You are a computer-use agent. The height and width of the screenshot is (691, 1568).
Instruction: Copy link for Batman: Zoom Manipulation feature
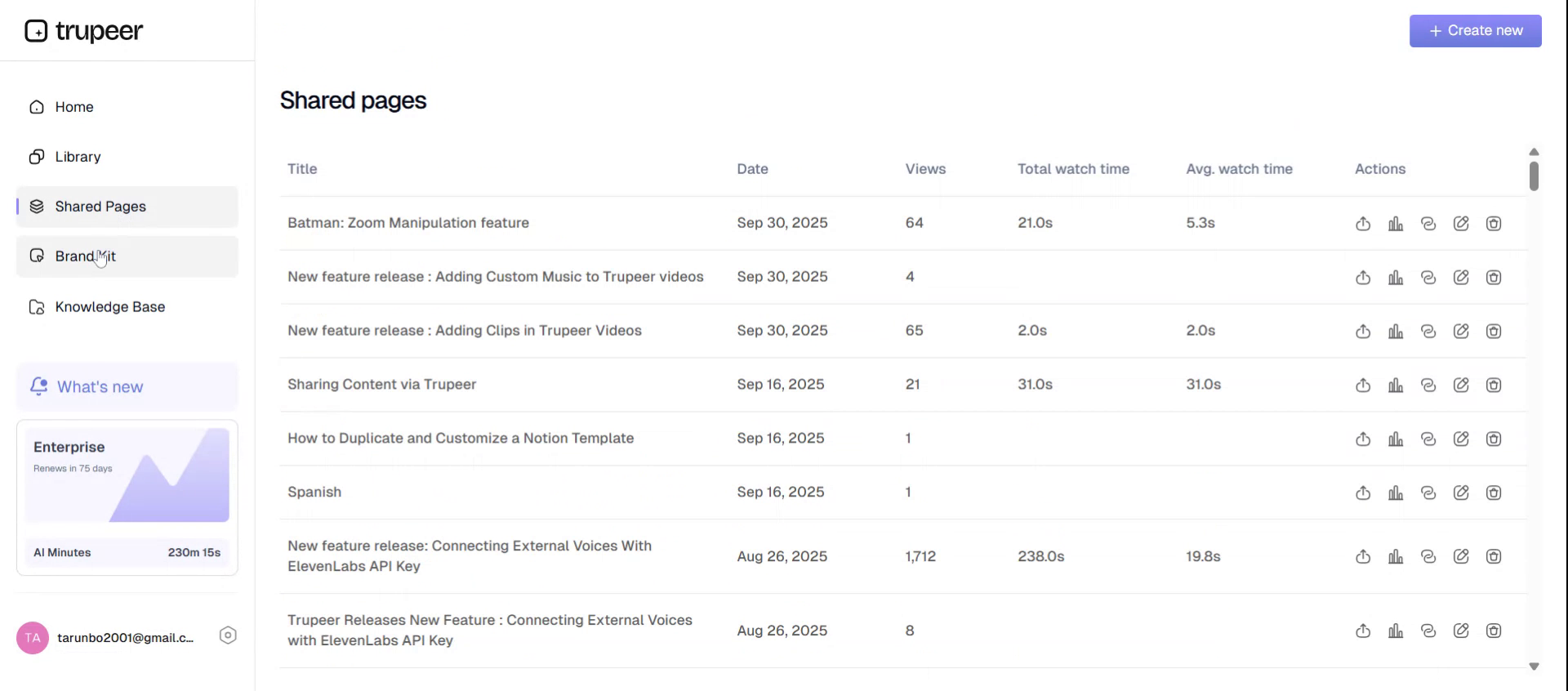pos(1428,224)
